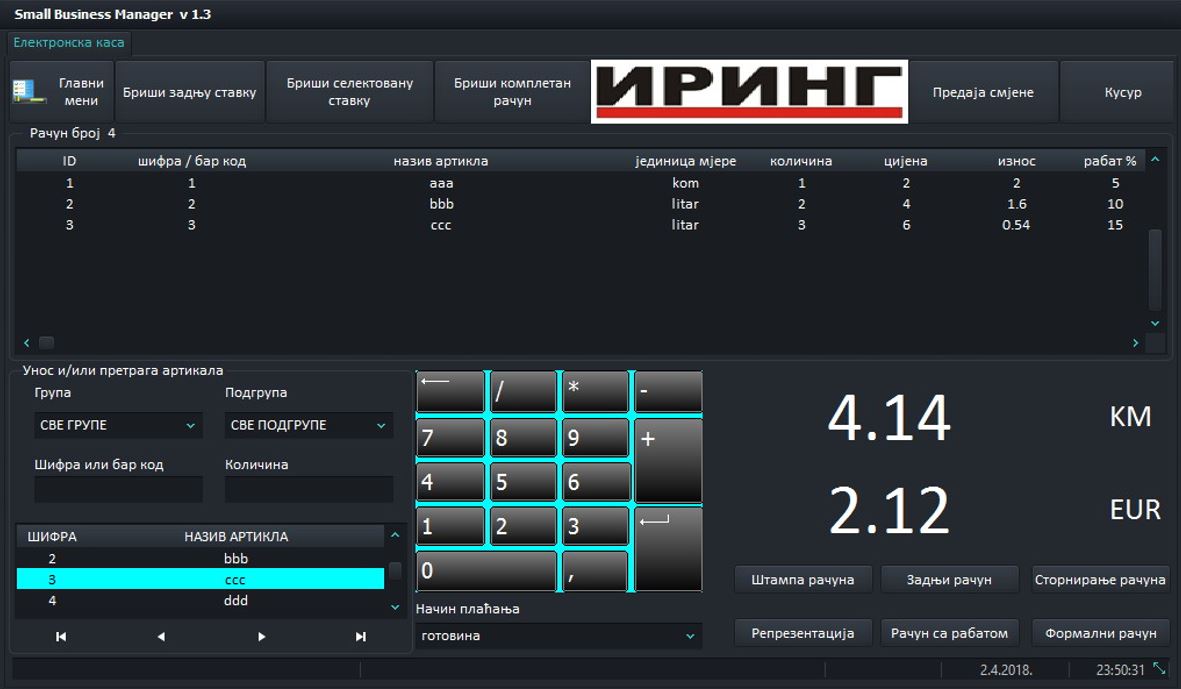
Task: Click keypad digit 7
Action: 450,437
